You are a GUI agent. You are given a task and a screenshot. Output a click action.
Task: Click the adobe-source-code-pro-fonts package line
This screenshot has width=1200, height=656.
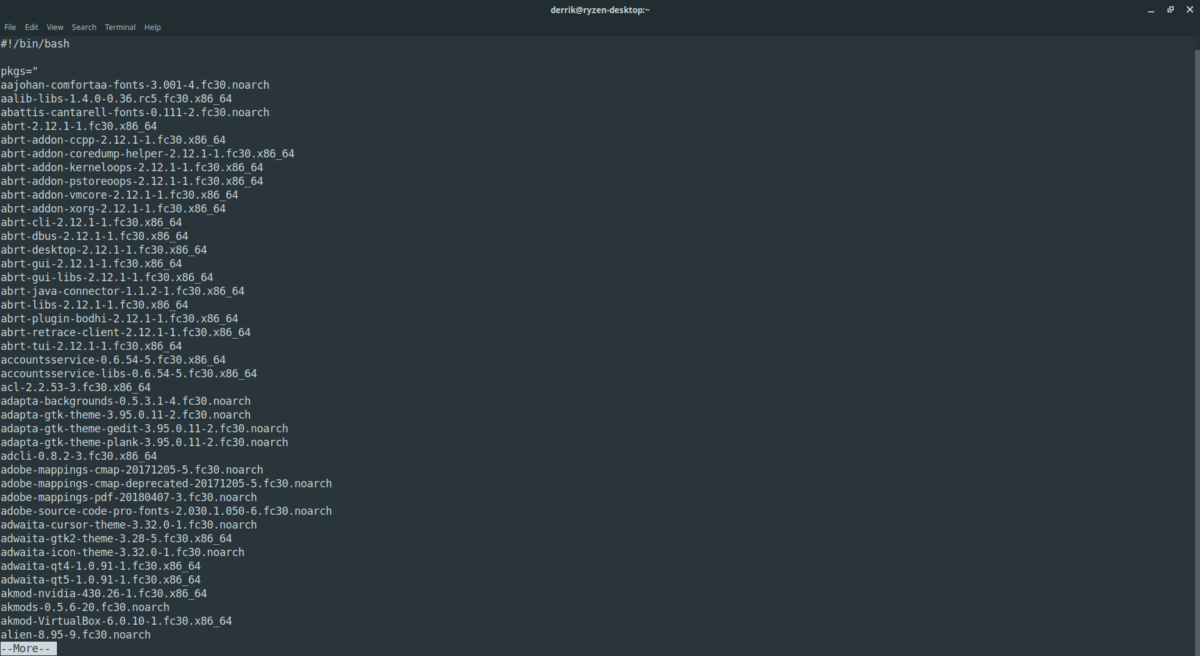pyautogui.click(x=166, y=511)
